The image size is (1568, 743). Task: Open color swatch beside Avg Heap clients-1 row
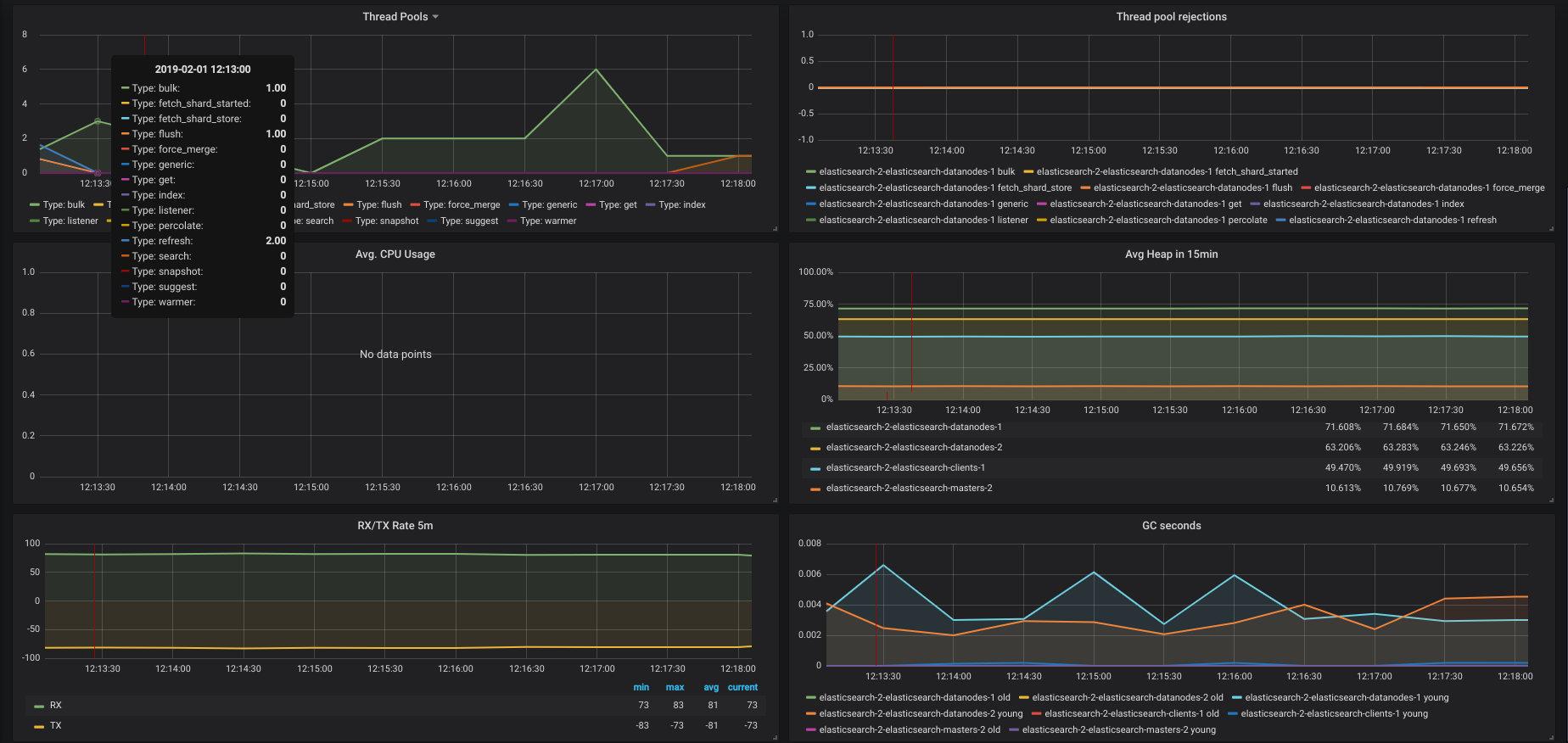tap(815, 469)
